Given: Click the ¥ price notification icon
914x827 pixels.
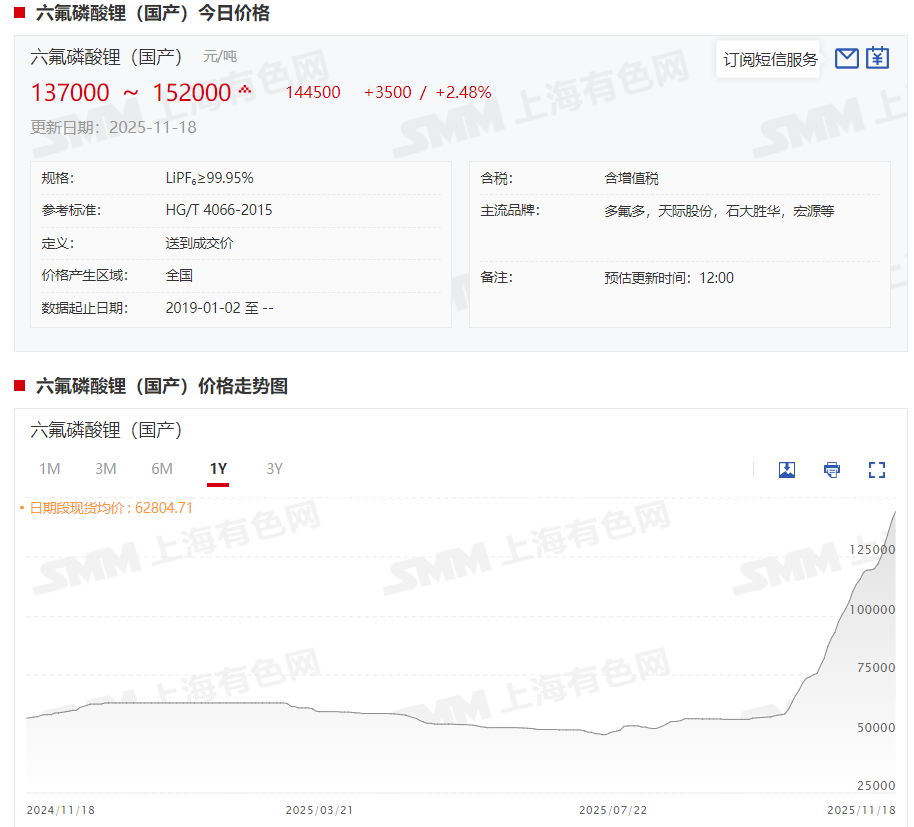Looking at the screenshot, I should pos(877,58).
